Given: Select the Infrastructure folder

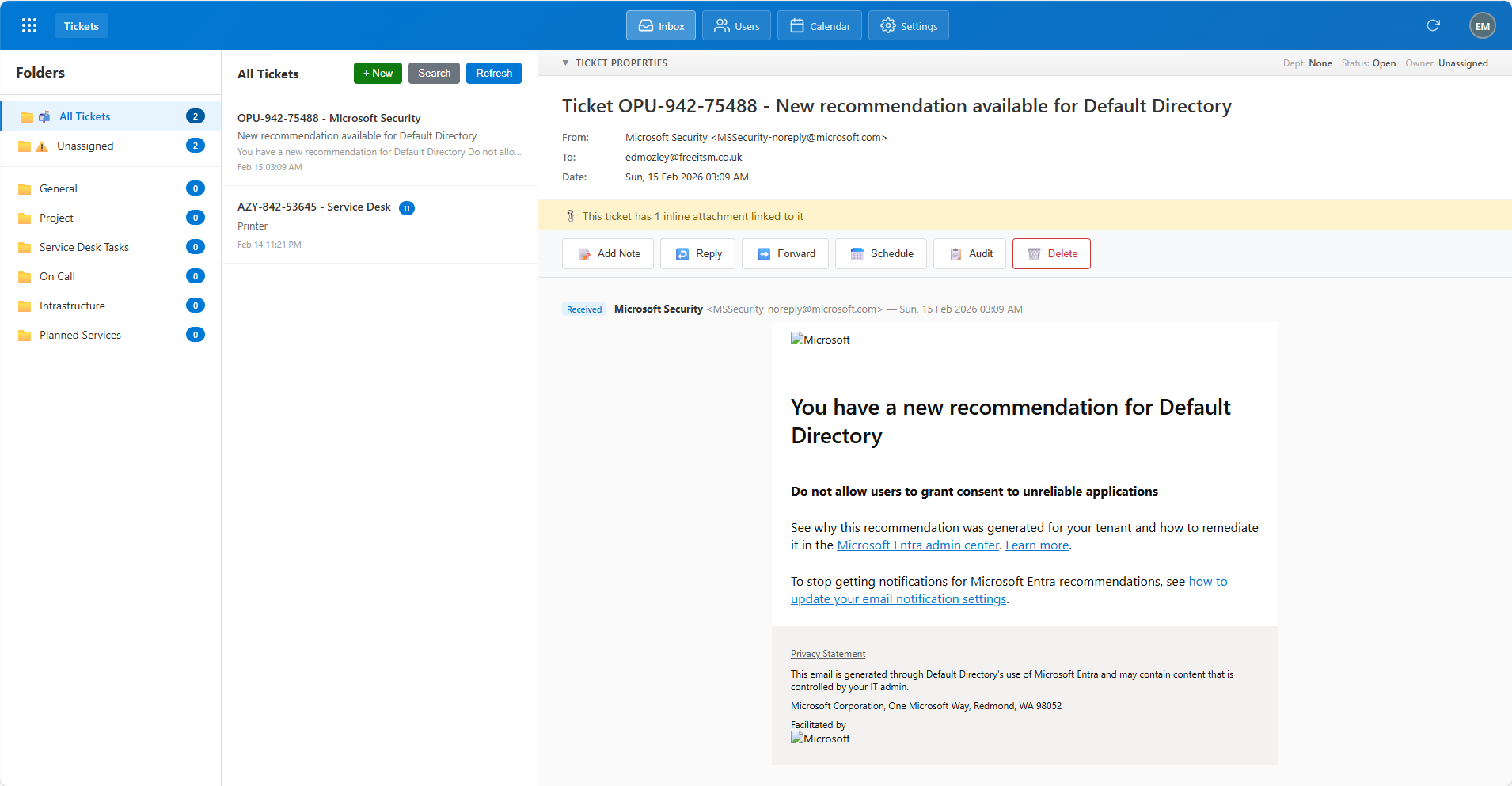Looking at the screenshot, I should 111,306.
